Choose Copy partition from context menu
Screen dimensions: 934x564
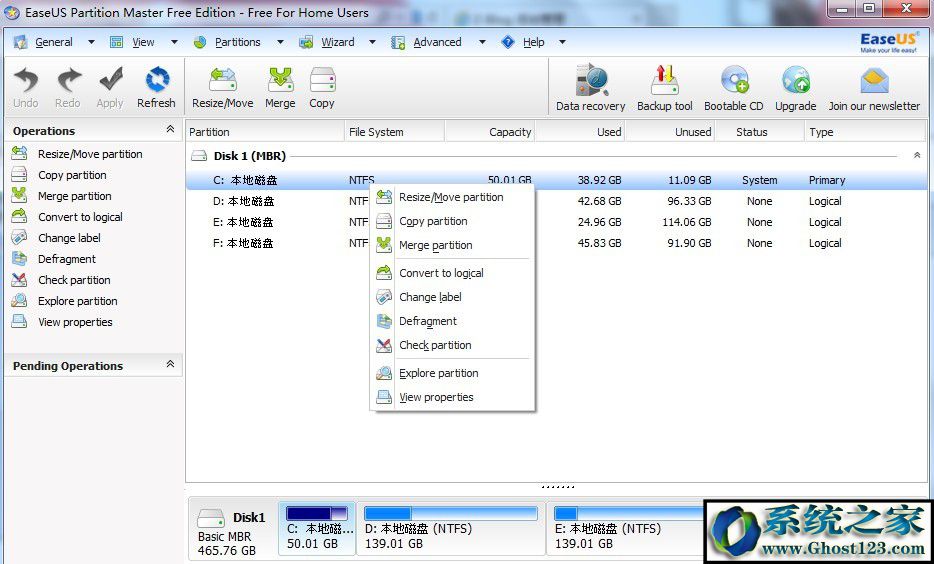pyautogui.click(x=452, y=221)
